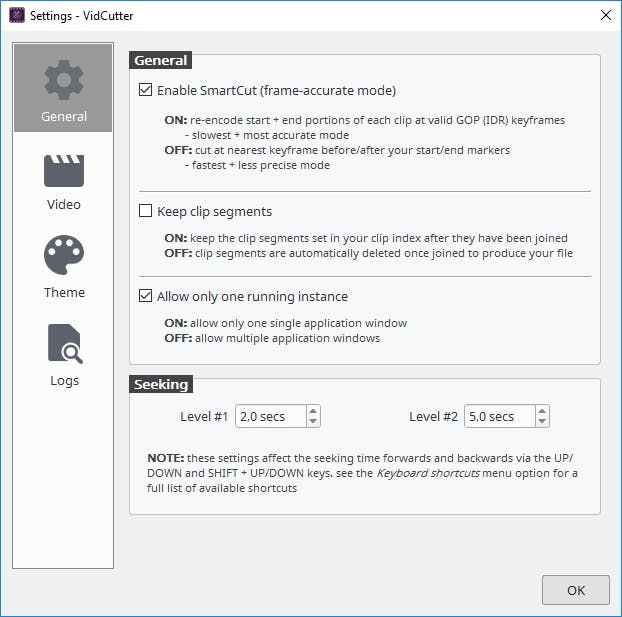Select the General gear icon in sidebar
Image resolution: width=622 pixels, height=617 pixels.
click(x=63, y=80)
